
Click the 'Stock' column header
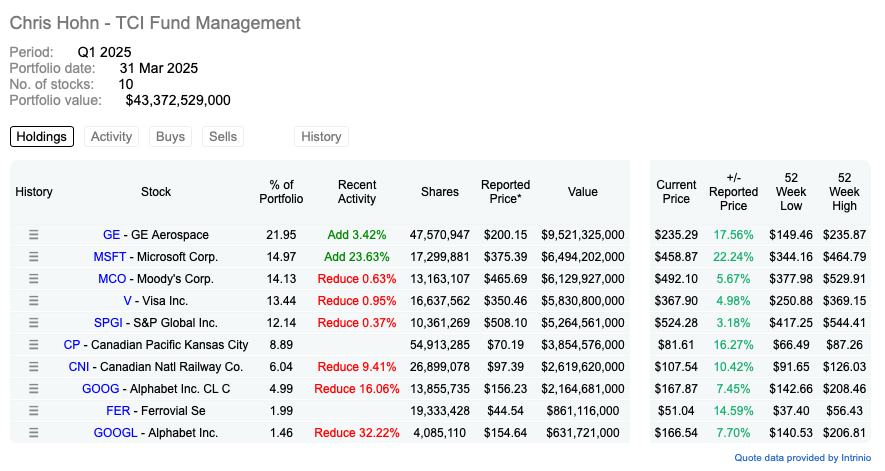[x=156, y=192]
